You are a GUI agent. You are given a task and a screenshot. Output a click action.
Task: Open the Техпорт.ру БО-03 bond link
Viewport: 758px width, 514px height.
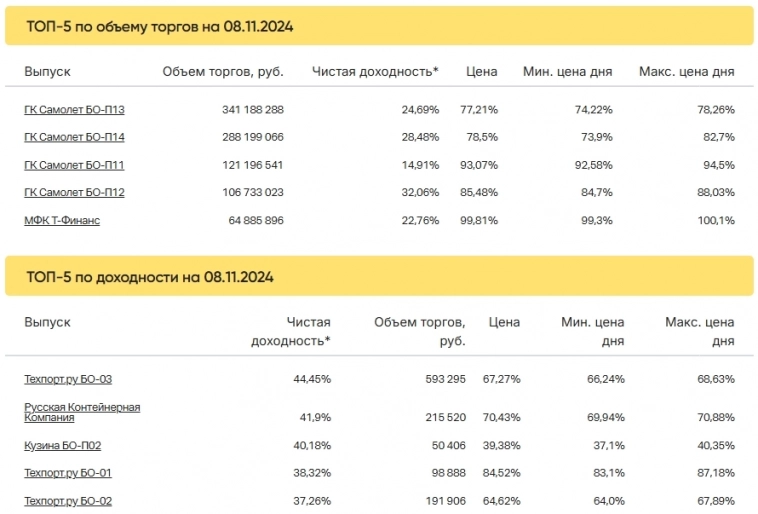pos(68,379)
